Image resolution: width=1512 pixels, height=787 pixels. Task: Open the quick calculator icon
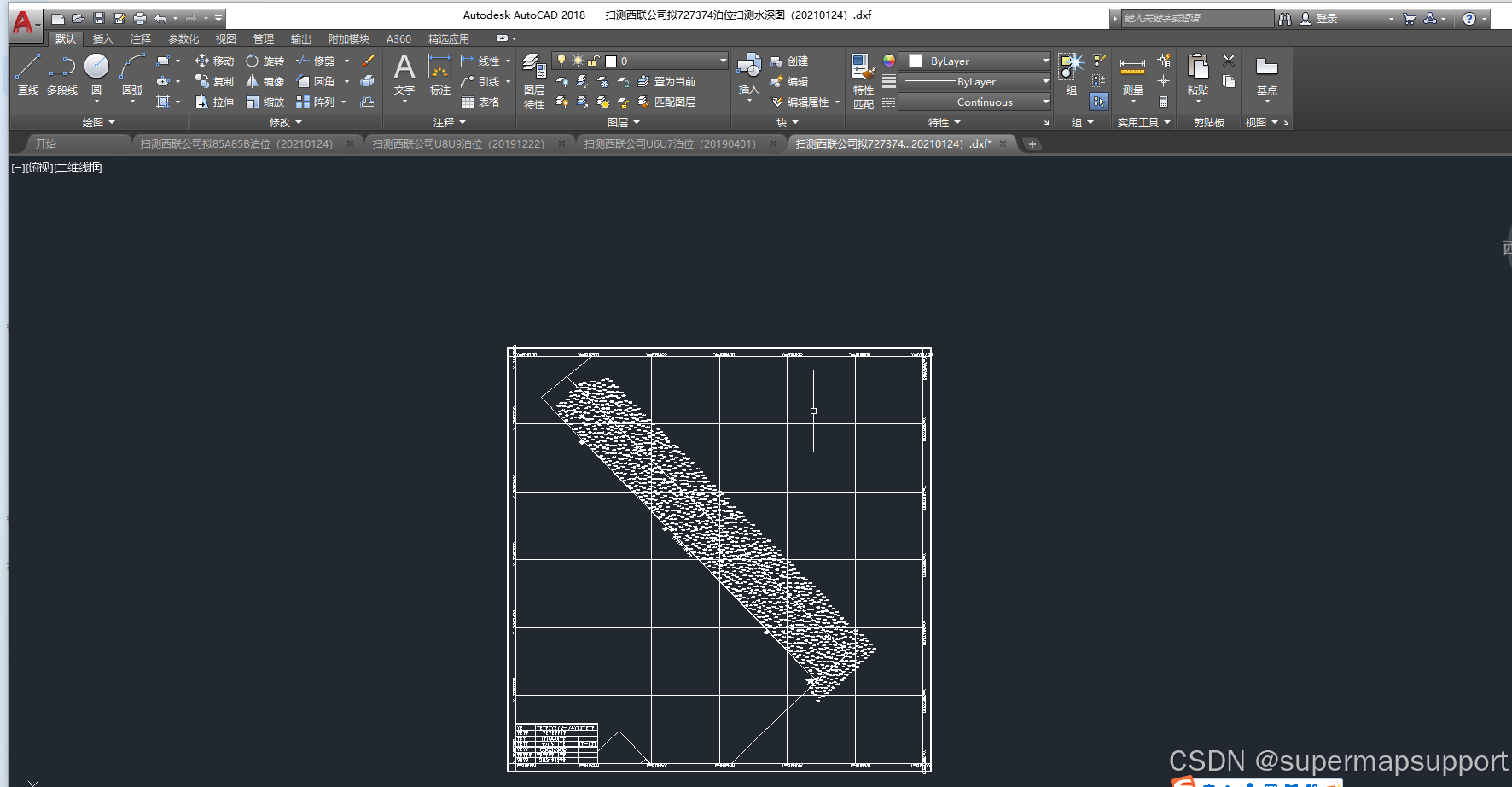pyautogui.click(x=1163, y=102)
